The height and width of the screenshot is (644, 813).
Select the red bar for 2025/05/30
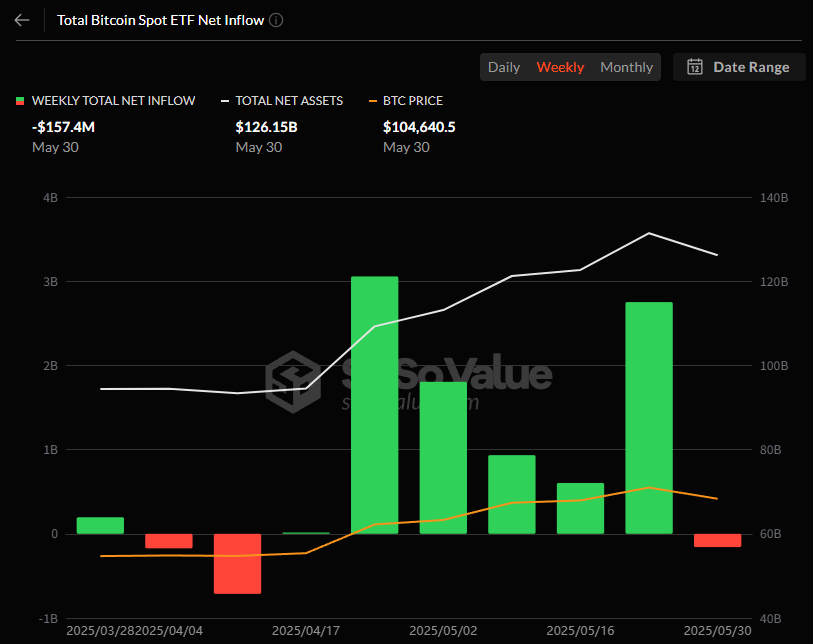[x=718, y=540]
